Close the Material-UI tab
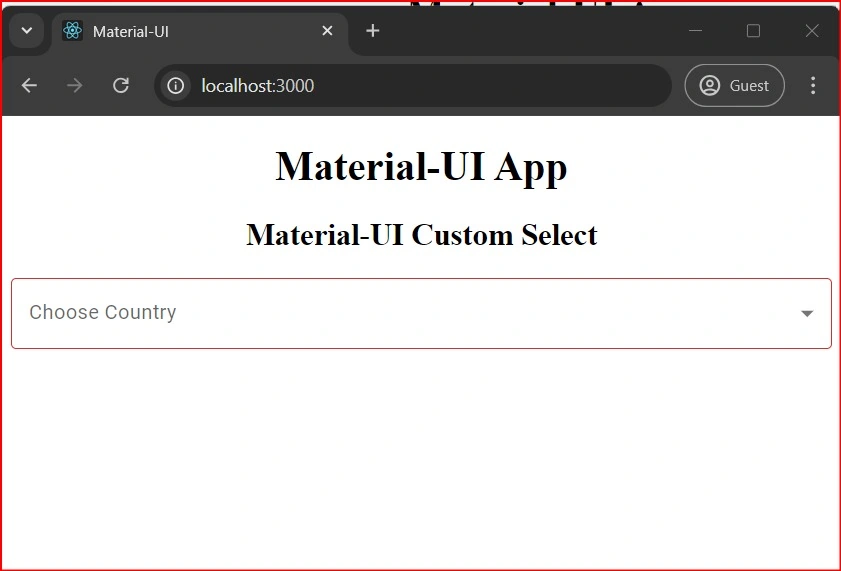 pyautogui.click(x=327, y=31)
